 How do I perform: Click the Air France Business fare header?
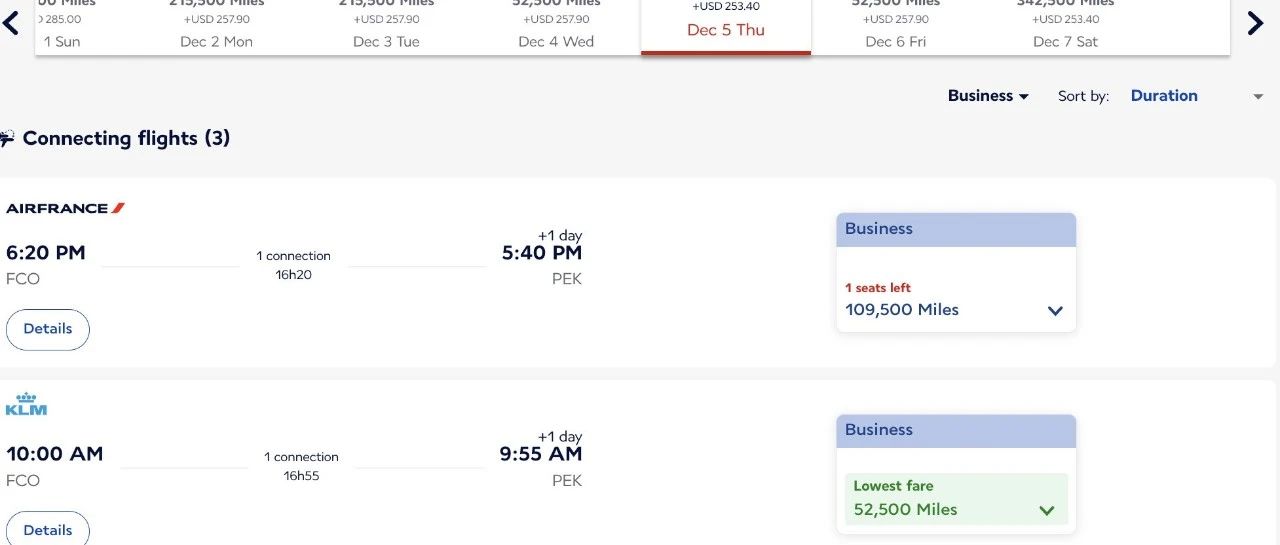956,229
